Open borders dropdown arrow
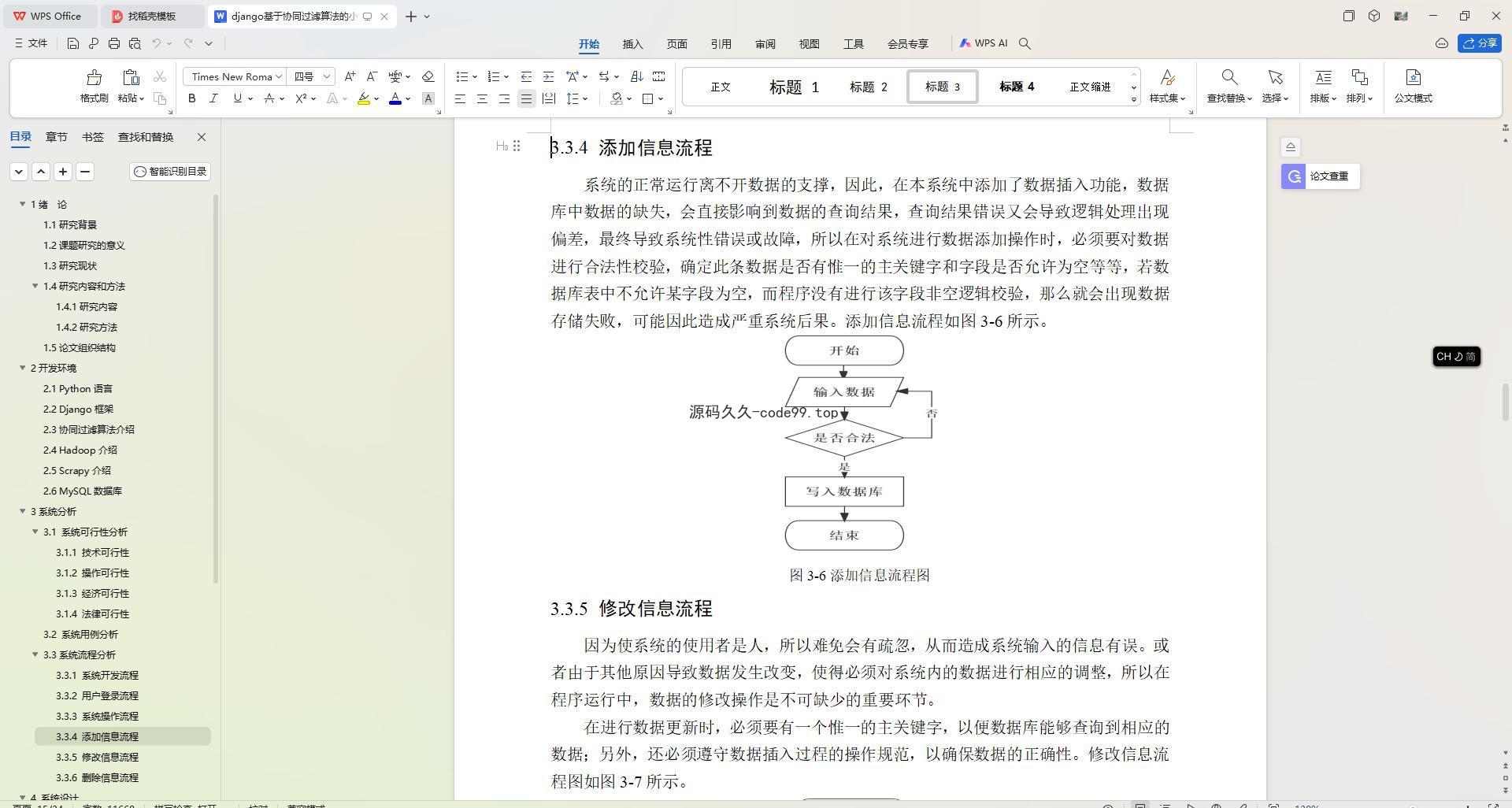This screenshot has height=808, width=1512. tap(661, 98)
